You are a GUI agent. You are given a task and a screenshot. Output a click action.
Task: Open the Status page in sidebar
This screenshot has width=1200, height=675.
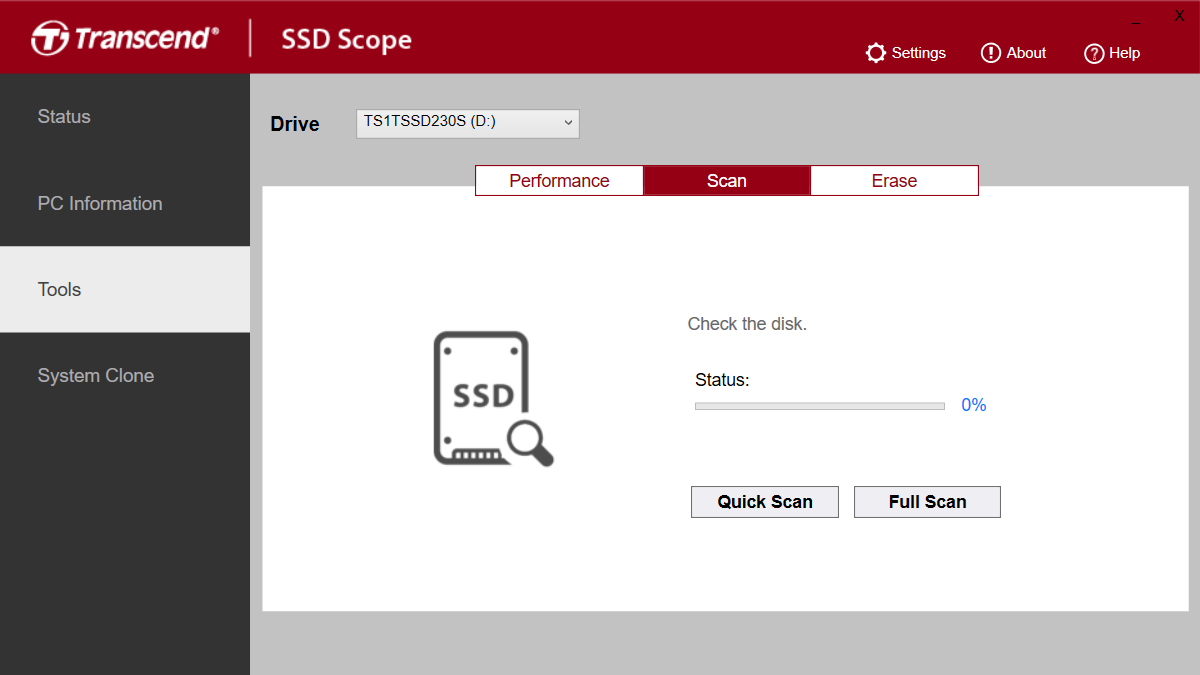[x=125, y=117]
